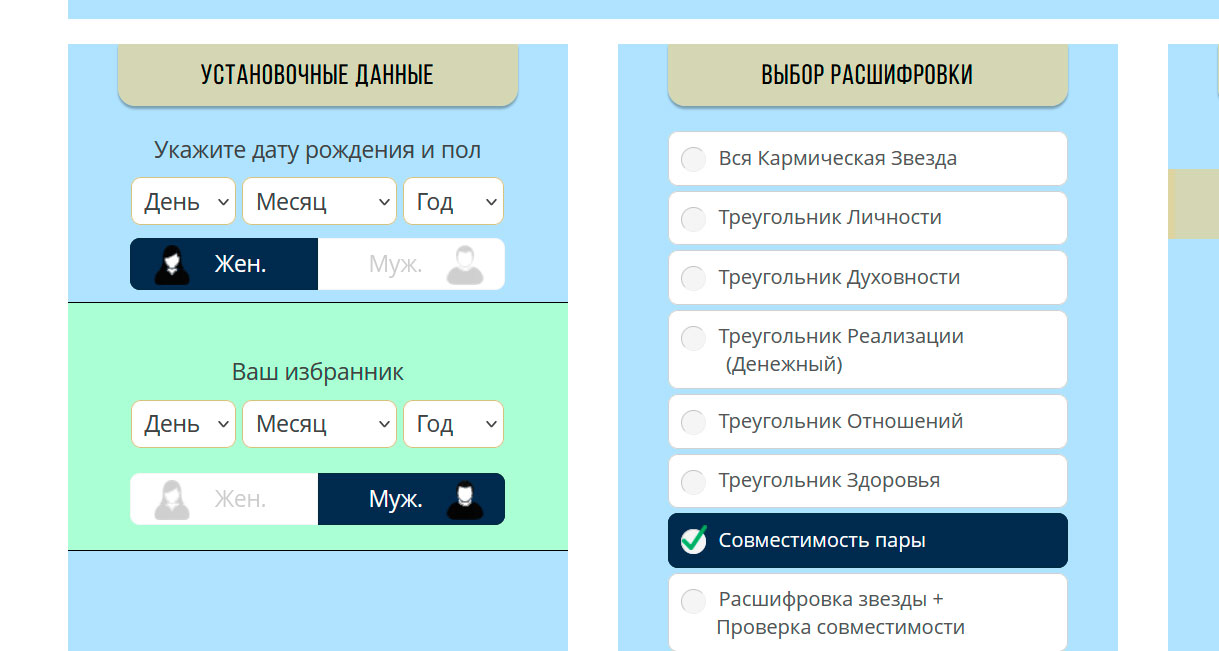Choose Треугольник Отношений option
The width and height of the screenshot is (1219, 651).
pyautogui.click(x=867, y=421)
